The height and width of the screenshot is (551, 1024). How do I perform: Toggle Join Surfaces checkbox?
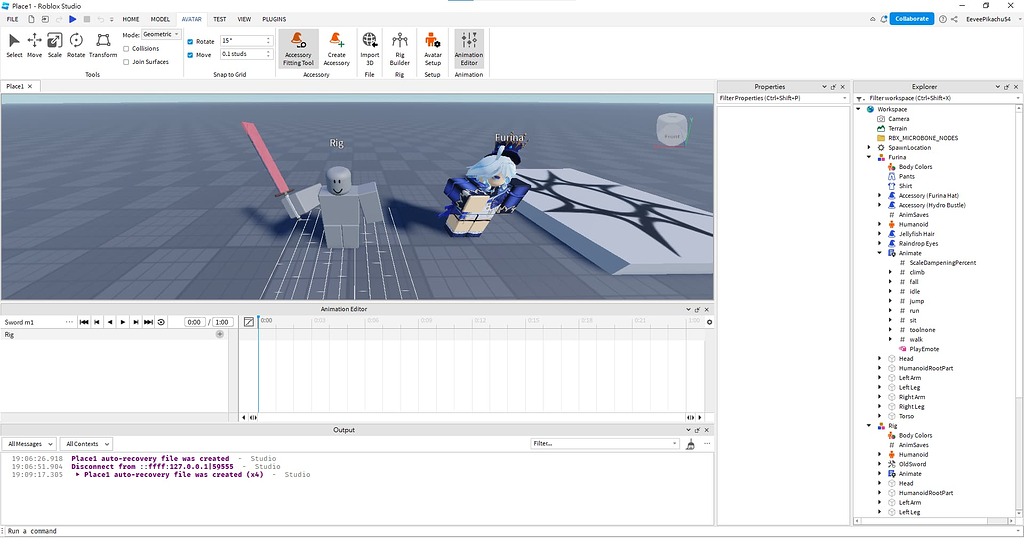(126, 62)
